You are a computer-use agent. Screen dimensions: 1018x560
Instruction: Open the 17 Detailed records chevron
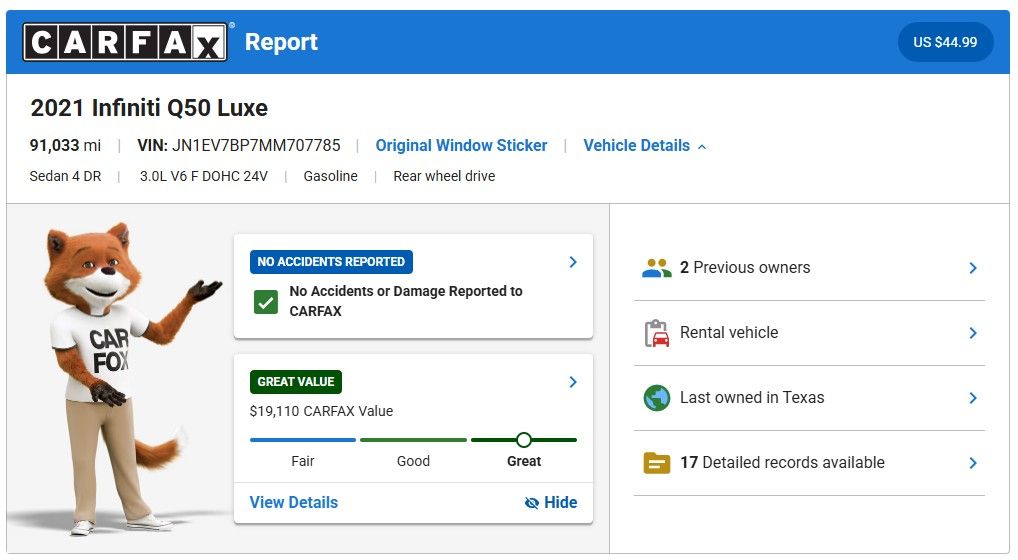tap(972, 463)
